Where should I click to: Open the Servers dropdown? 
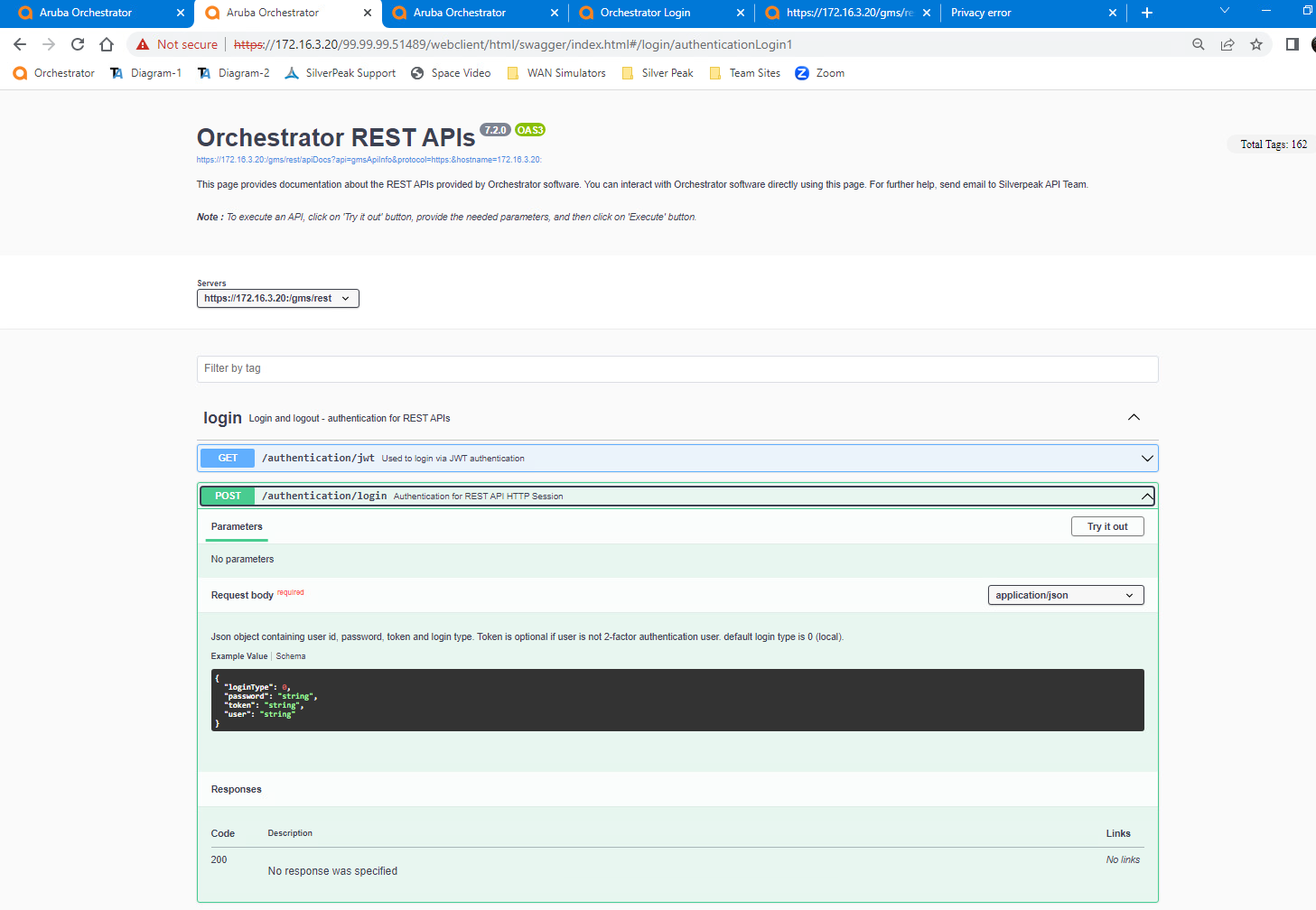pyautogui.click(x=278, y=299)
